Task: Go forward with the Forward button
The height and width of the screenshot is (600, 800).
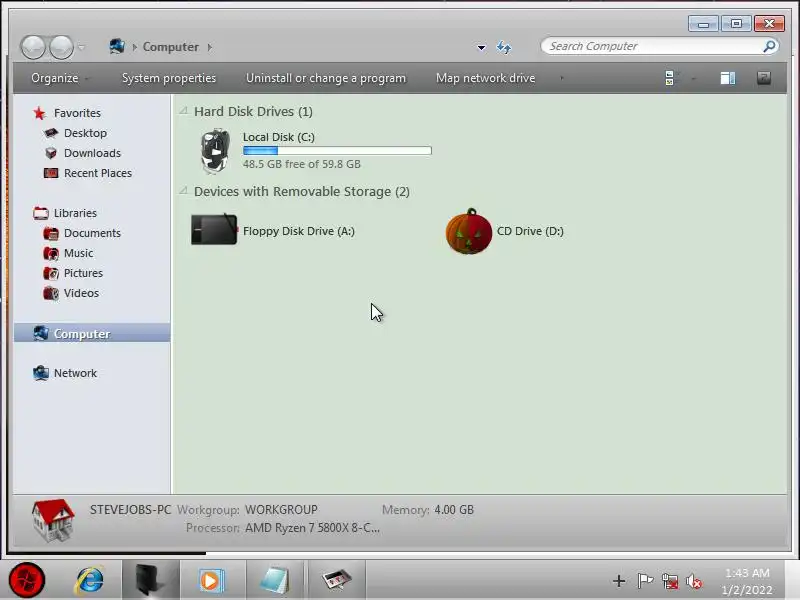Action: [61, 47]
